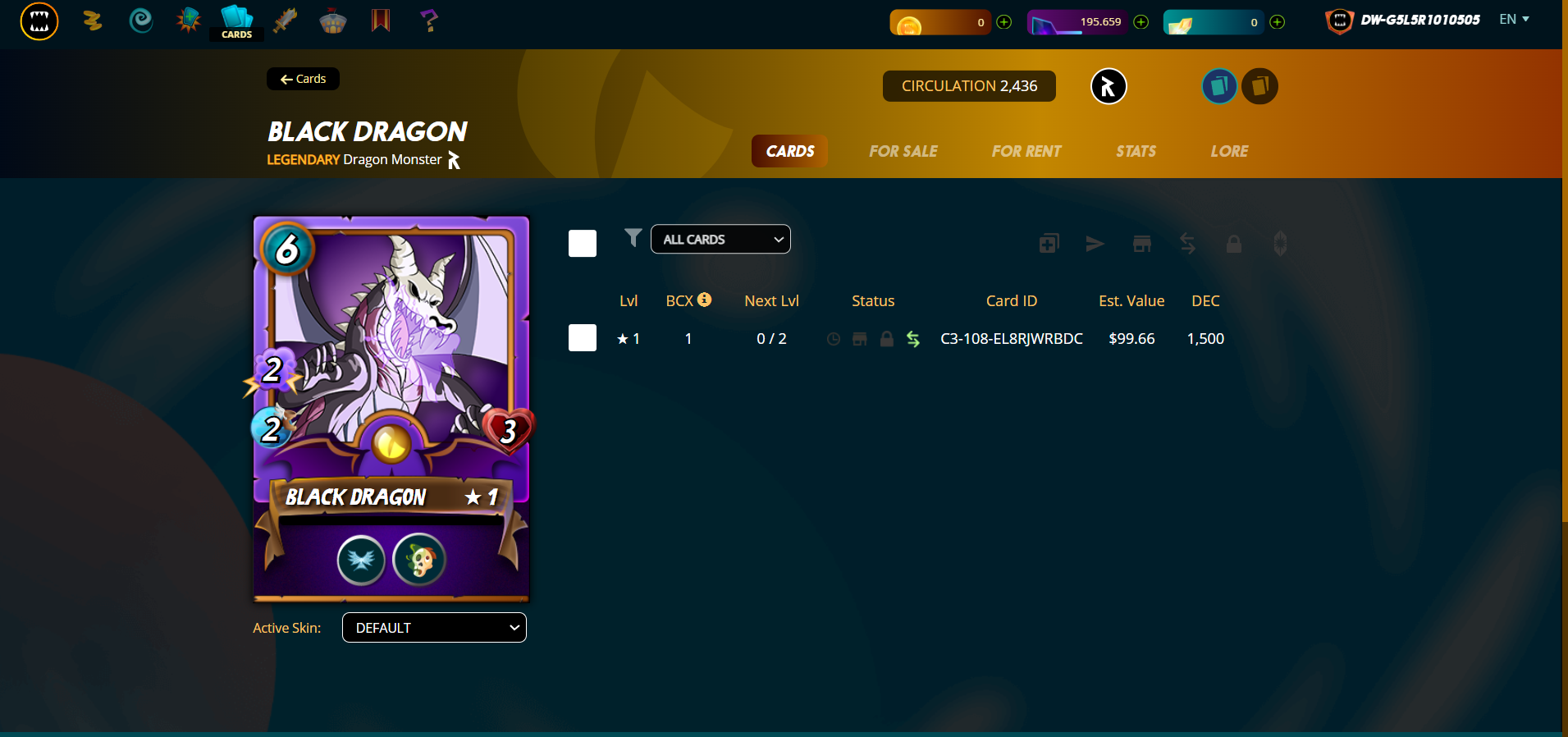The height and width of the screenshot is (737, 1568).
Task: Click the clock cooldown status icon
Action: pyautogui.click(x=833, y=339)
